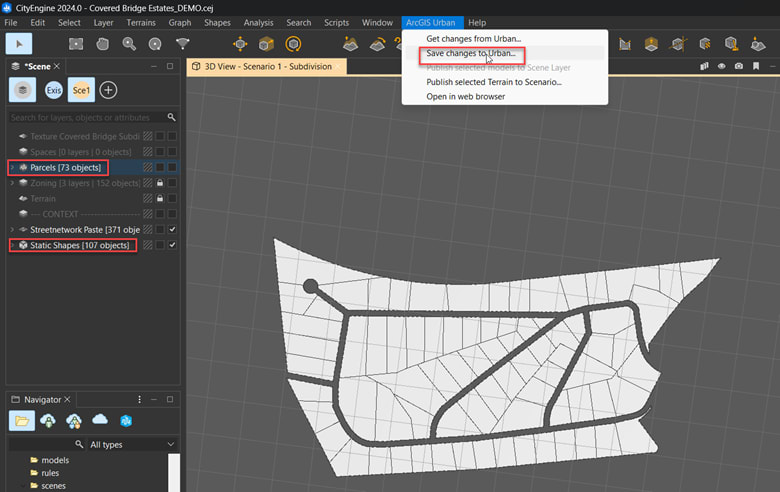Image resolution: width=780 pixels, height=492 pixels.
Task: Click the hatch color swatch of Static Shapes layer
Action: coord(148,245)
